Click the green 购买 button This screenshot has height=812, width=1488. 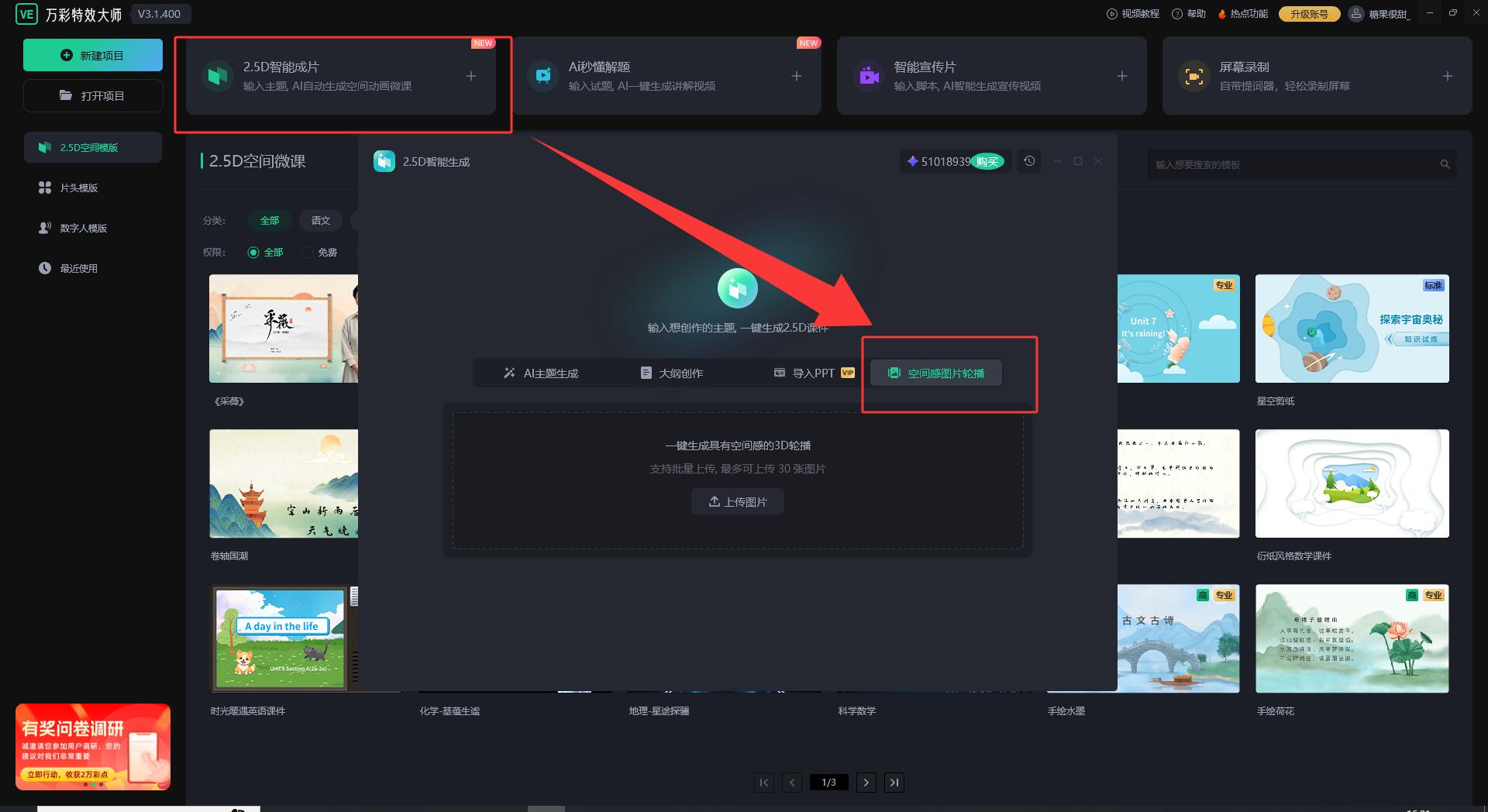(987, 162)
